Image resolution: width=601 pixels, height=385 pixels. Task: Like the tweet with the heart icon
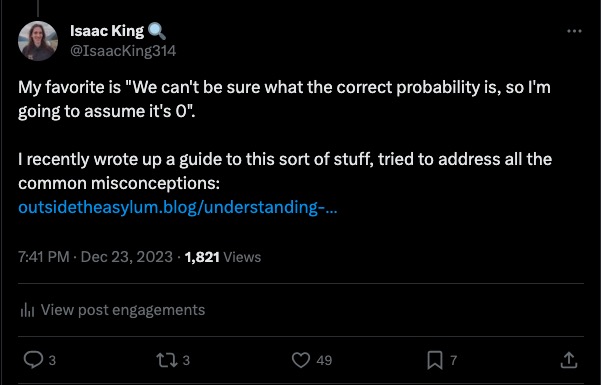(x=301, y=360)
